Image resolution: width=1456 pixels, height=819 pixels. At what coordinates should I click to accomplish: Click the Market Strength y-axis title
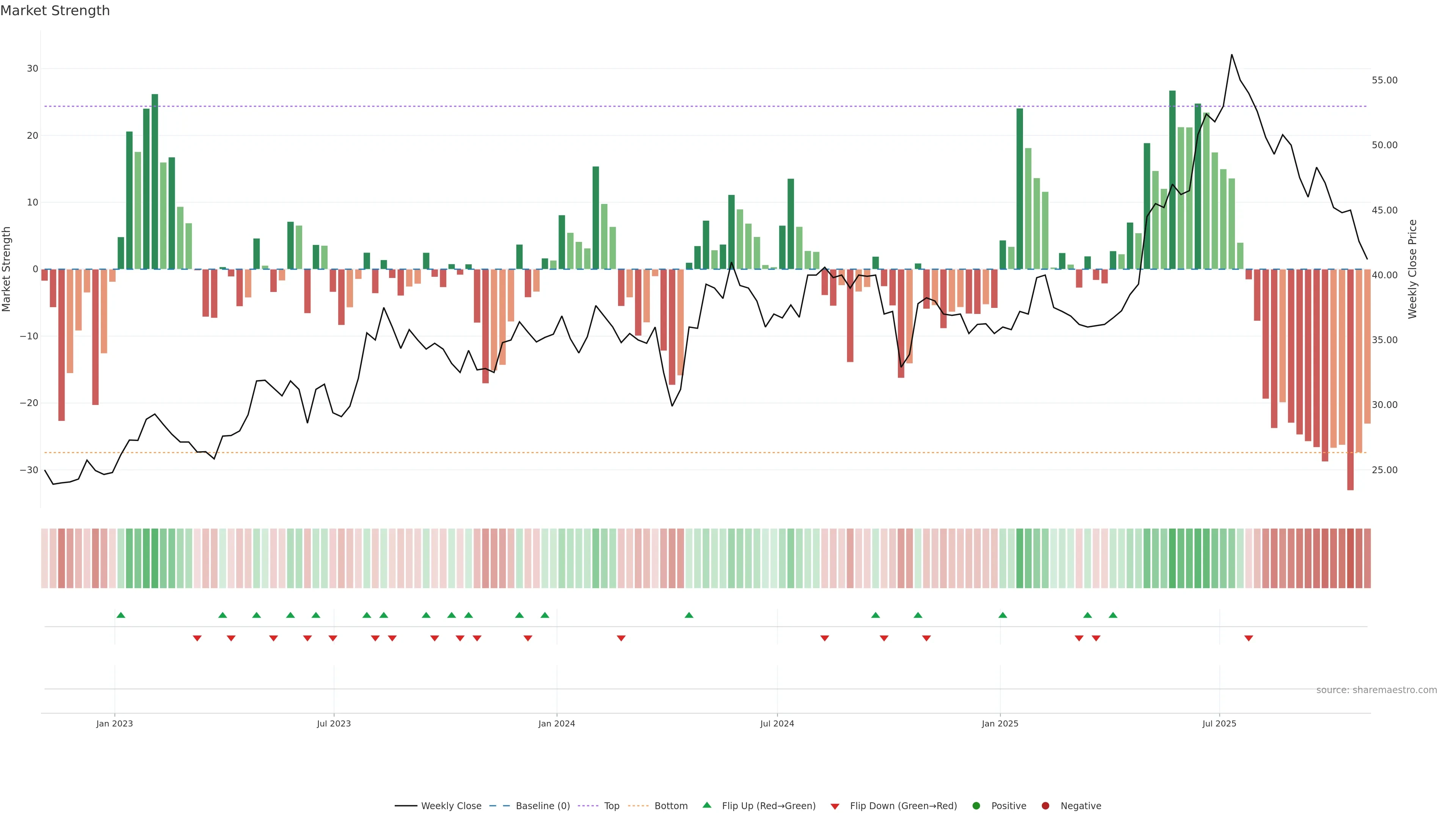(7, 269)
